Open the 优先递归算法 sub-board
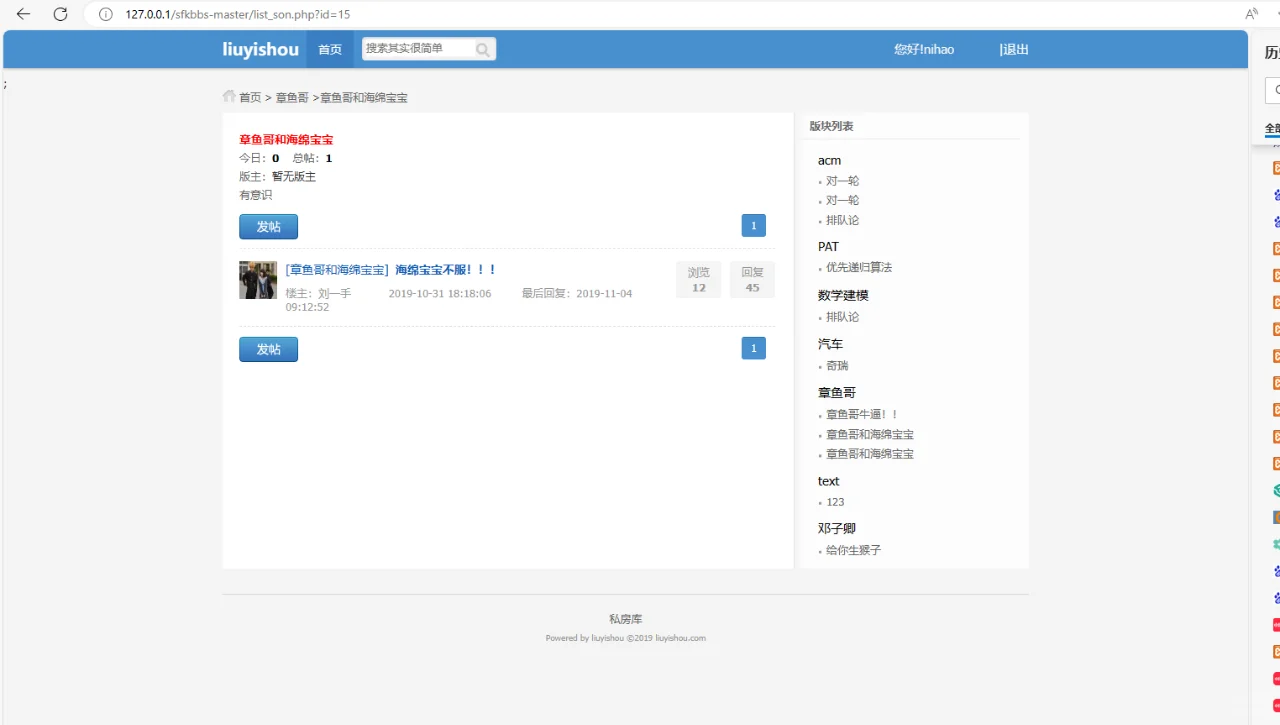 click(859, 267)
